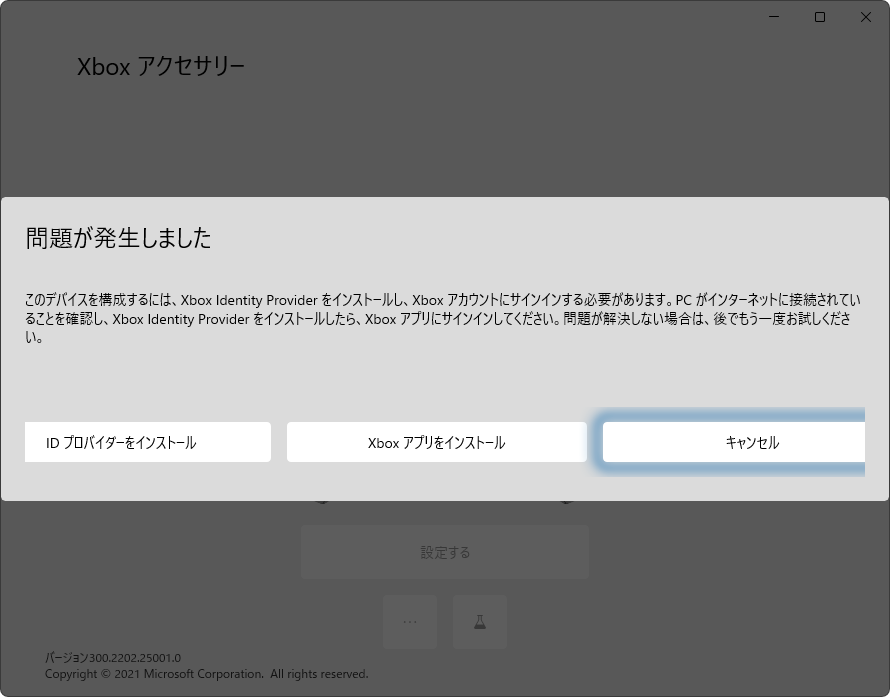Install Xbox Identity Provider from the dialog
The image size is (890, 697).
[x=147, y=442]
